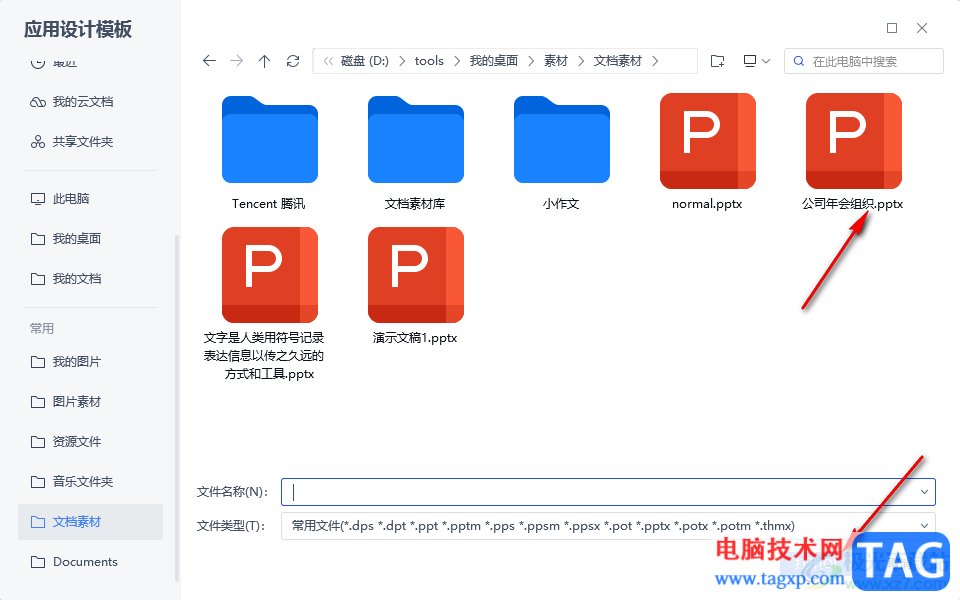Select the 公司年会组织.pptx file icon
This screenshot has height=600, width=960.
[853, 141]
